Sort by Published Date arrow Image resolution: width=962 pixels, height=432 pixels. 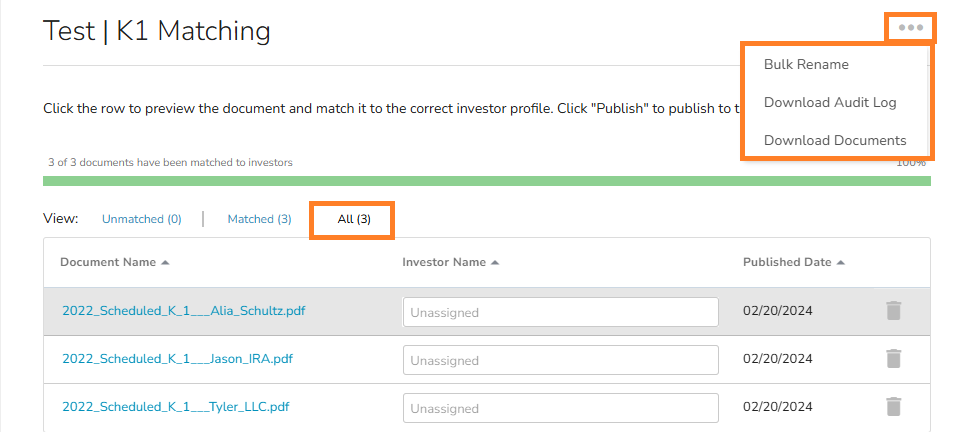click(x=841, y=263)
